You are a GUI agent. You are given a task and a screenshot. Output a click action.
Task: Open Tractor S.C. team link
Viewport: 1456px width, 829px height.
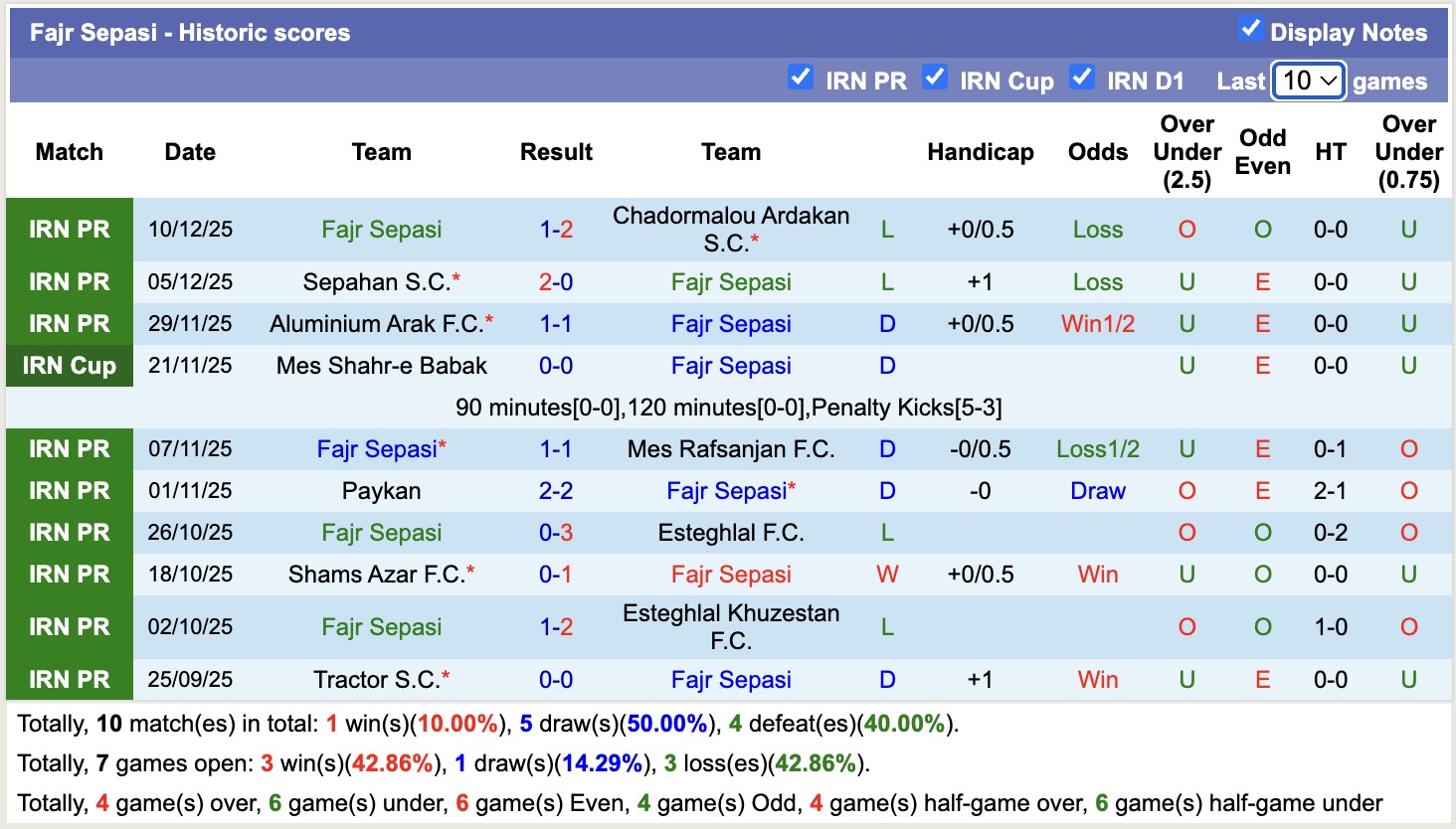(x=376, y=680)
